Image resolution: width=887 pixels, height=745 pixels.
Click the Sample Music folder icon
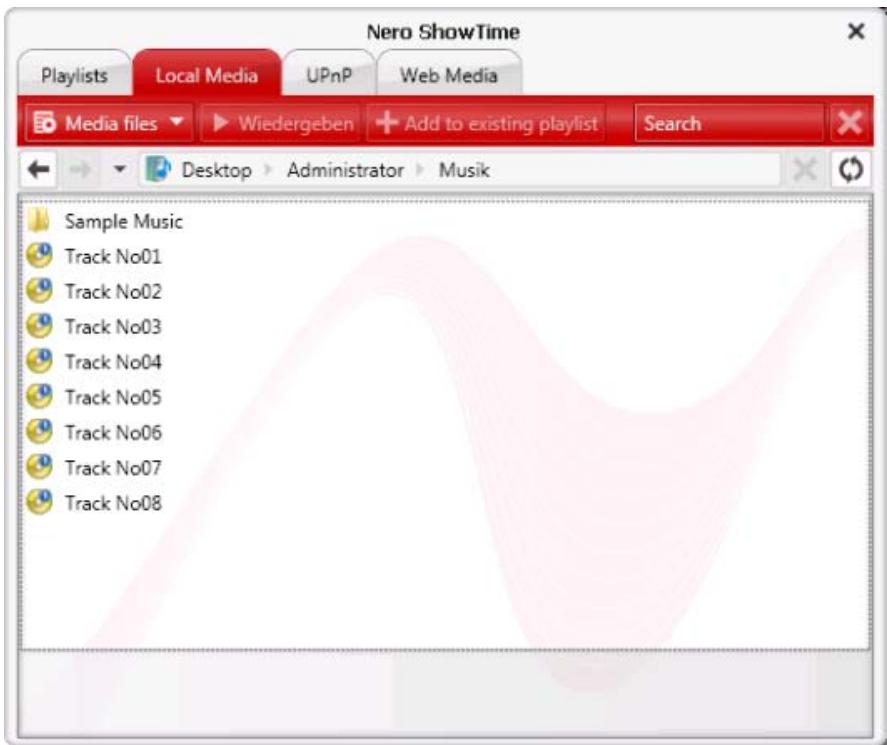coord(39,221)
